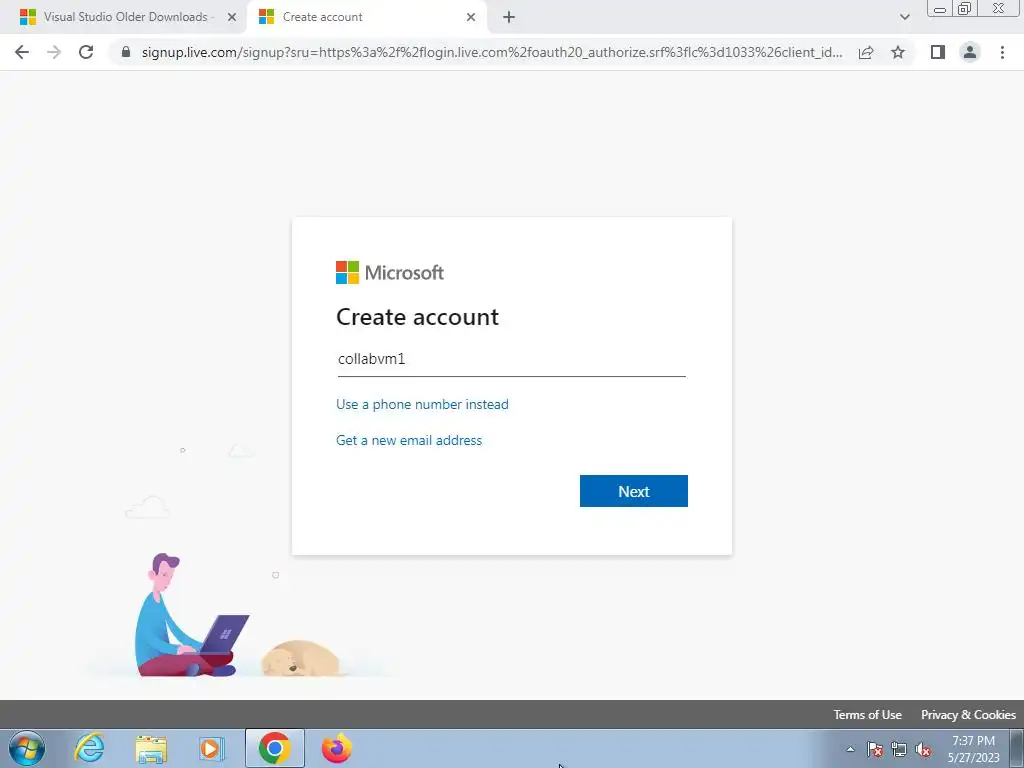Open Privacy & Cookies link
This screenshot has height=768, width=1024.
point(968,714)
